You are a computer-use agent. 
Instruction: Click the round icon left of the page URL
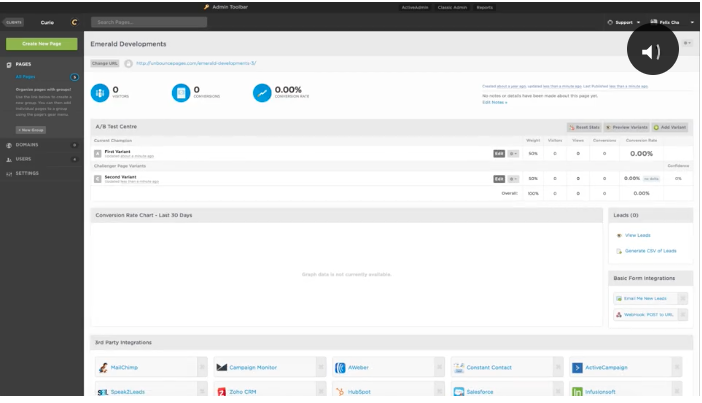click(128, 64)
